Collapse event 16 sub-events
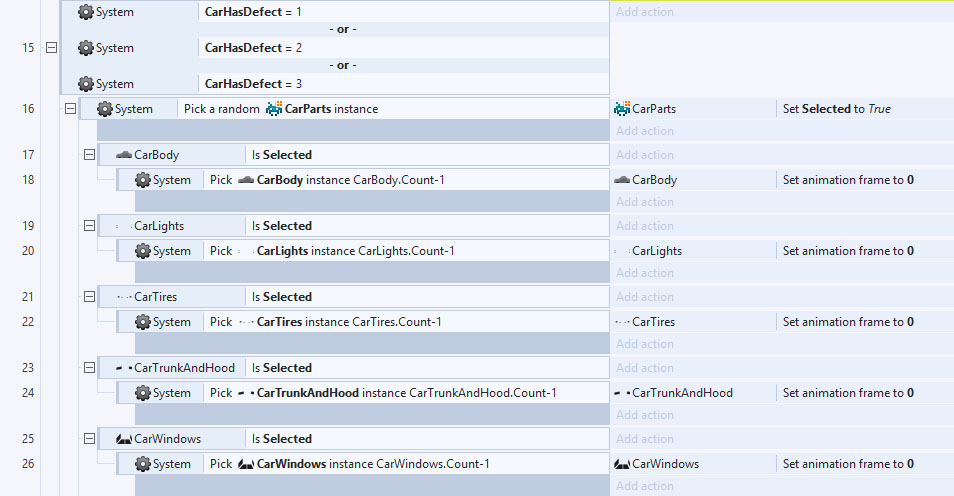Viewport: 954px width, 496px height. pyautogui.click(x=71, y=109)
